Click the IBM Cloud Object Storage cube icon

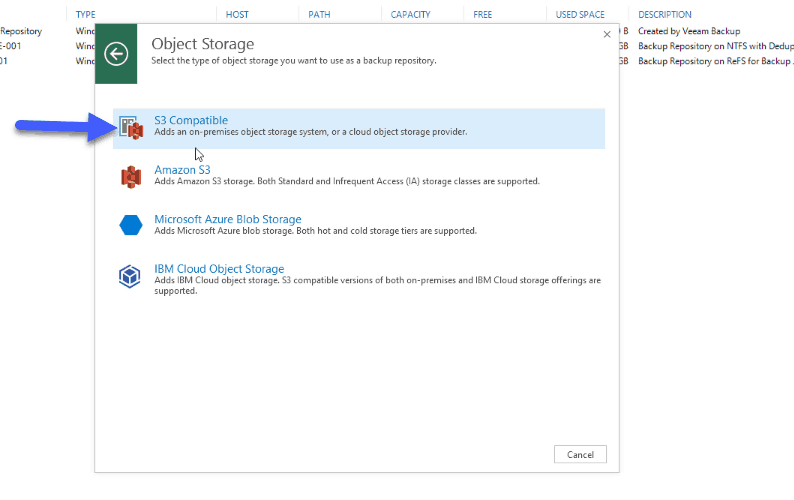click(130, 277)
